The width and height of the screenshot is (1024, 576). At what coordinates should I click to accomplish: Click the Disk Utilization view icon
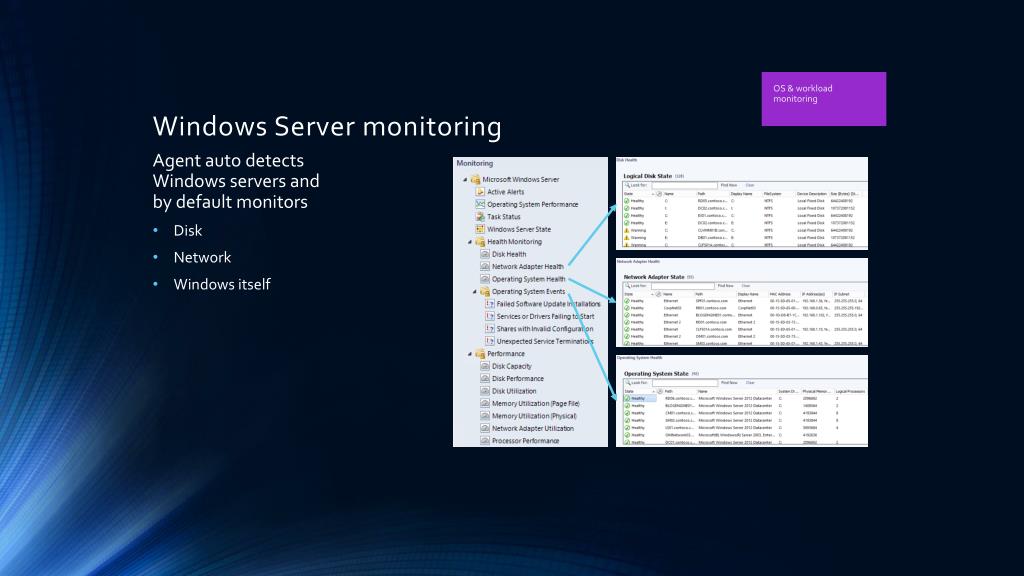pos(485,391)
